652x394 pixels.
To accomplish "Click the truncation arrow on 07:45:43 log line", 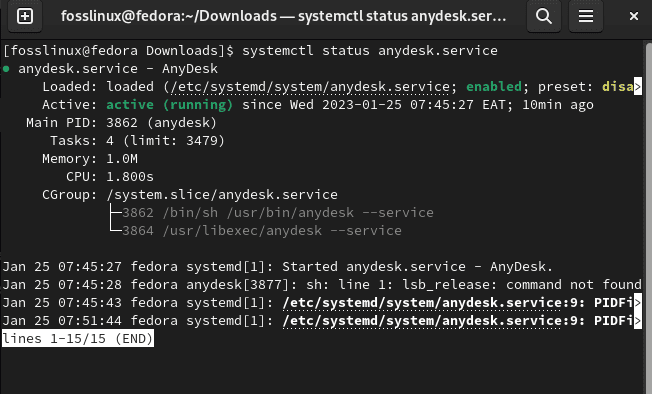I will click(x=637, y=303).
